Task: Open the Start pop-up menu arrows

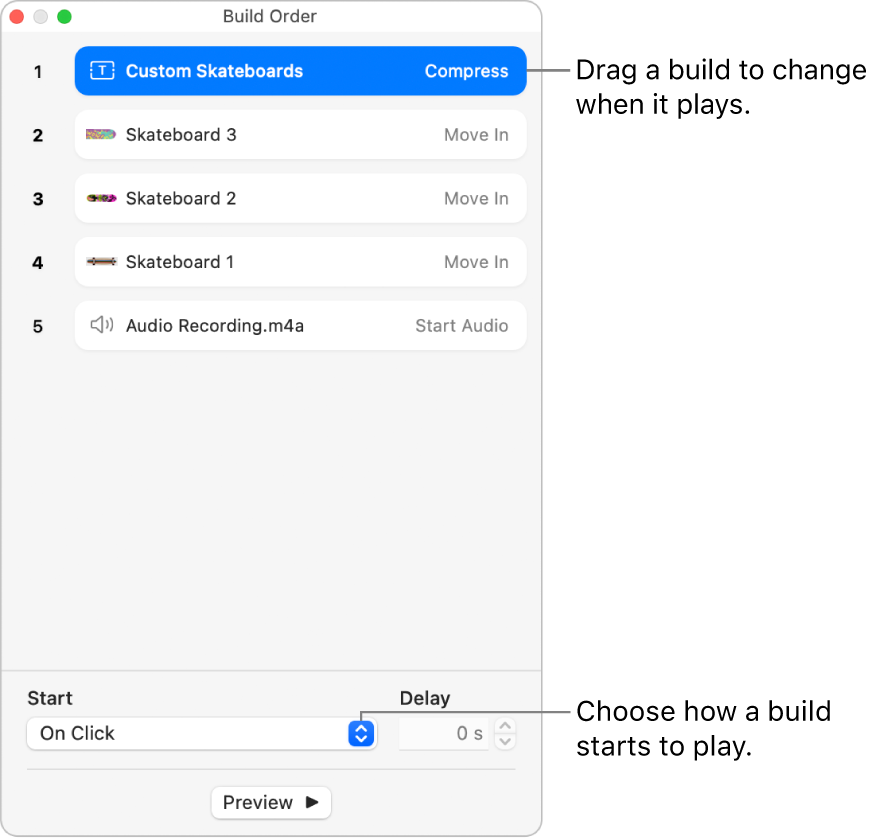Action: click(x=361, y=733)
